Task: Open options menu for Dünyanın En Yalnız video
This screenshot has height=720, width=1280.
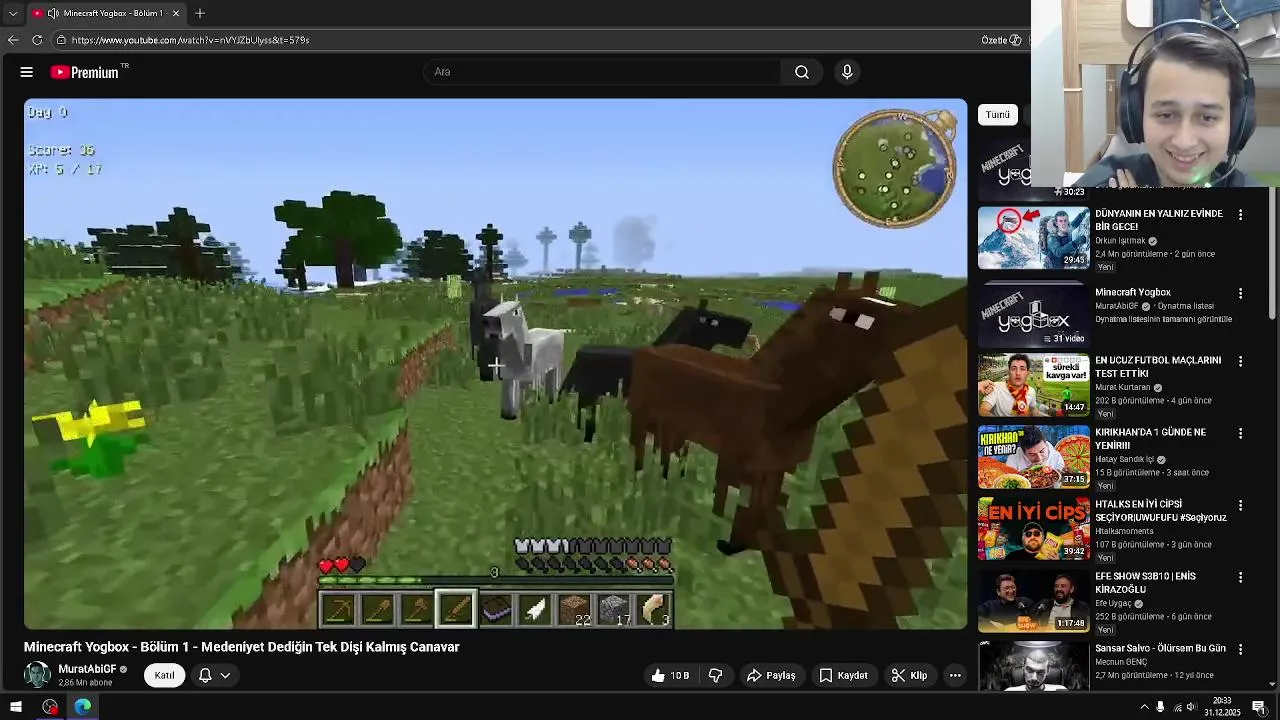Action: [x=1240, y=215]
